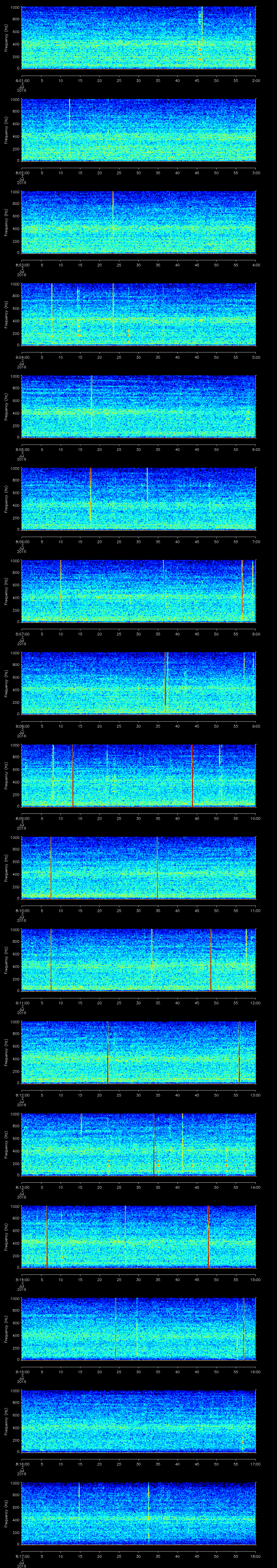Click Frequency (Hz) label of the 8:17:00 panel

(x=6, y=1513)
